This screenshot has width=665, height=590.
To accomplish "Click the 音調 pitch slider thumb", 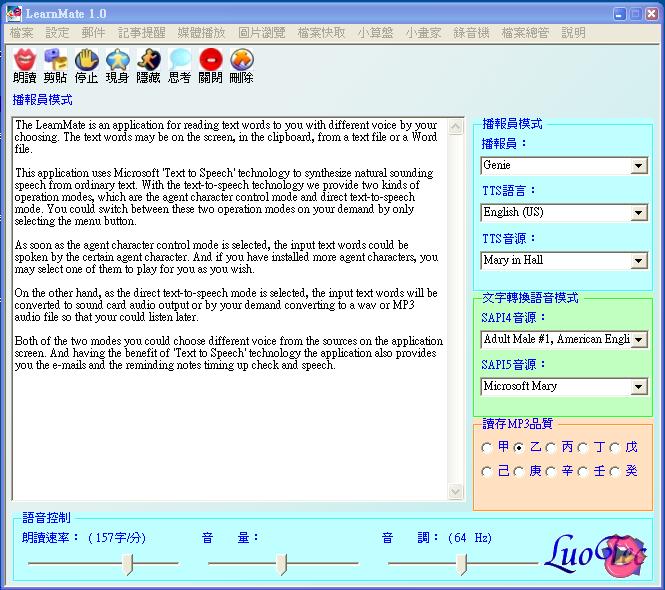I will coord(461,564).
